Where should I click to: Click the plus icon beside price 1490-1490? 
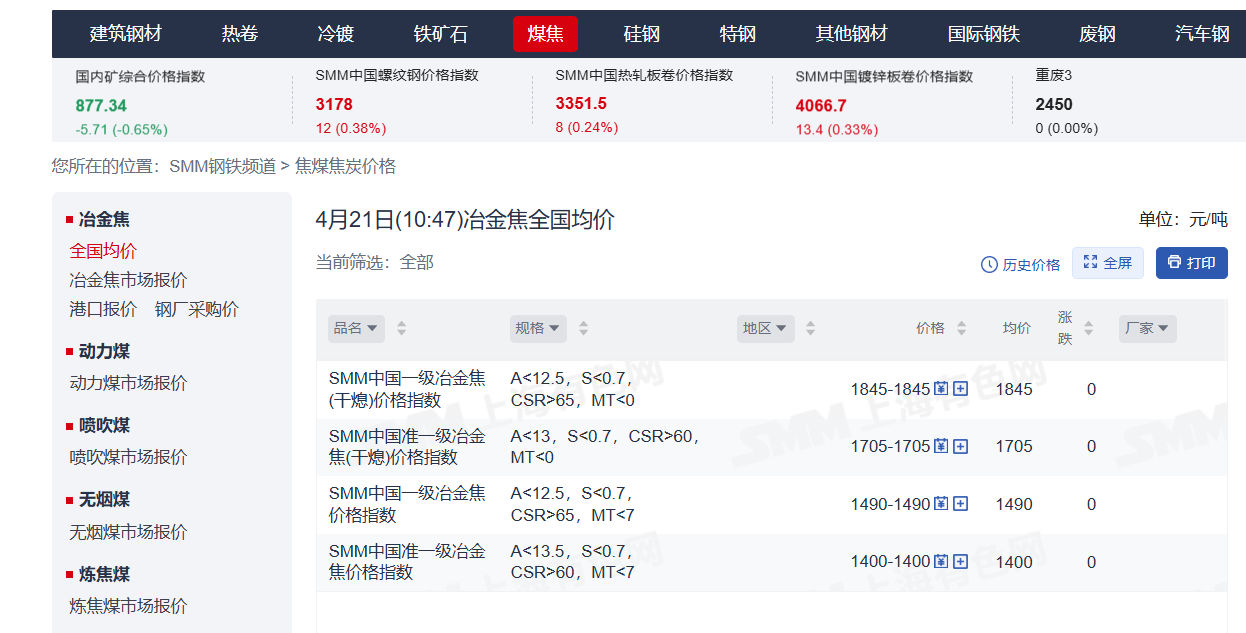click(961, 504)
